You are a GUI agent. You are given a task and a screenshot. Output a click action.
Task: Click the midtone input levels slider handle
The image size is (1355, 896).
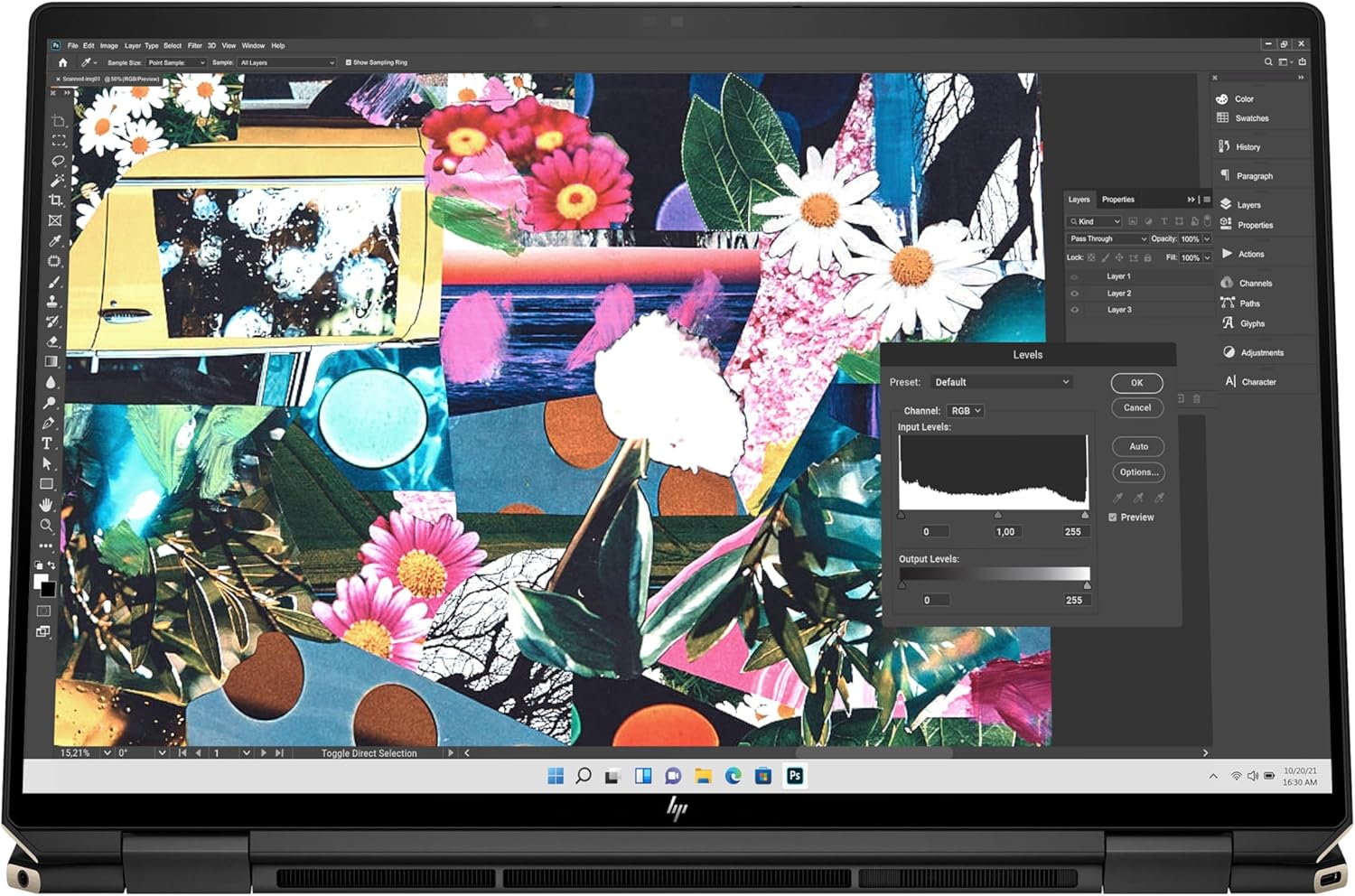click(x=997, y=515)
